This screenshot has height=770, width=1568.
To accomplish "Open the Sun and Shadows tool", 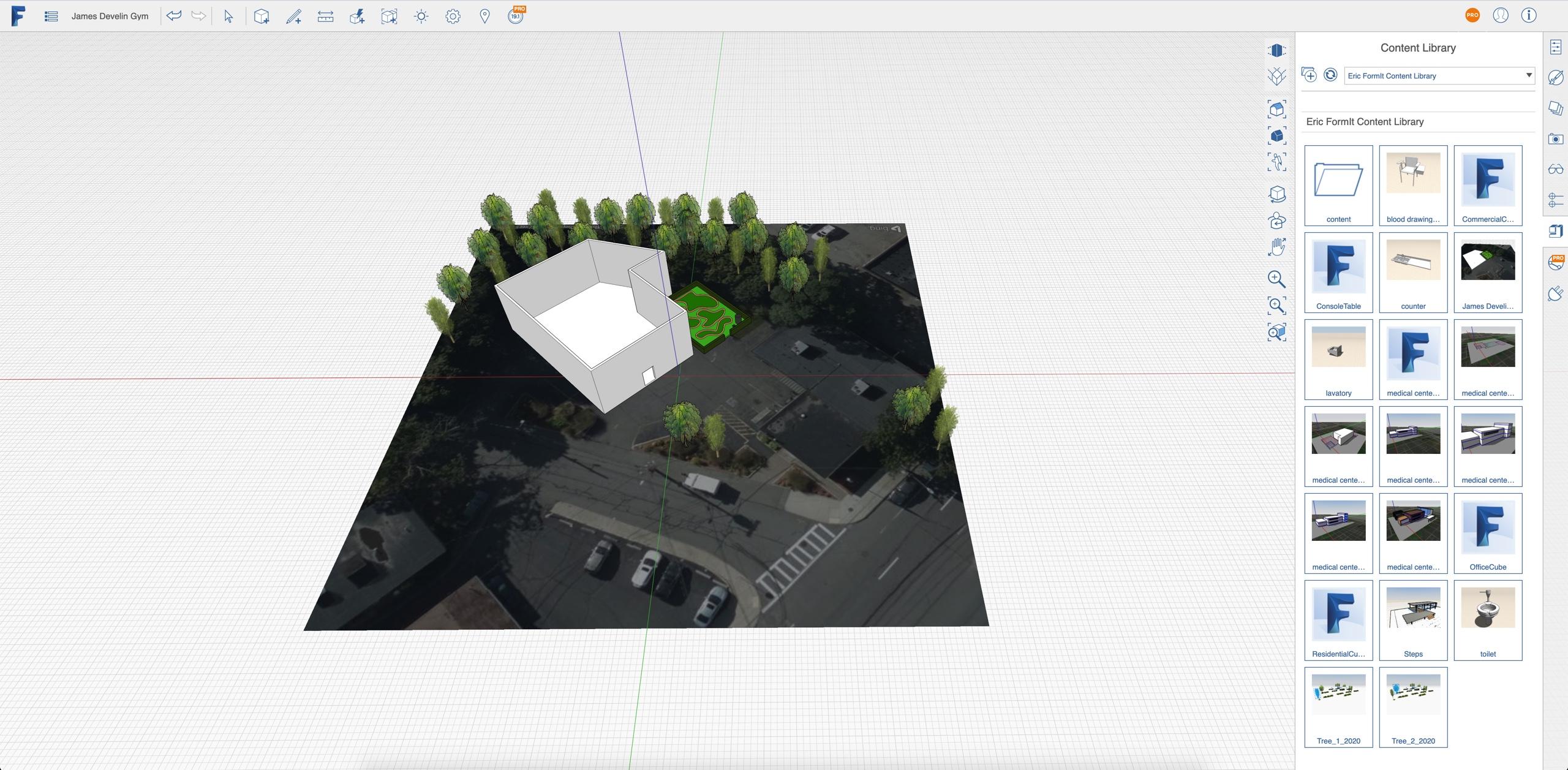I will point(421,17).
